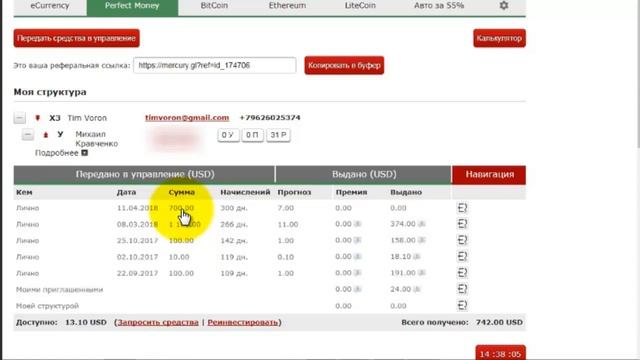Switch to the LiteCoin tab
Image resolution: width=640 pixels, height=360 pixels.
click(x=360, y=6)
